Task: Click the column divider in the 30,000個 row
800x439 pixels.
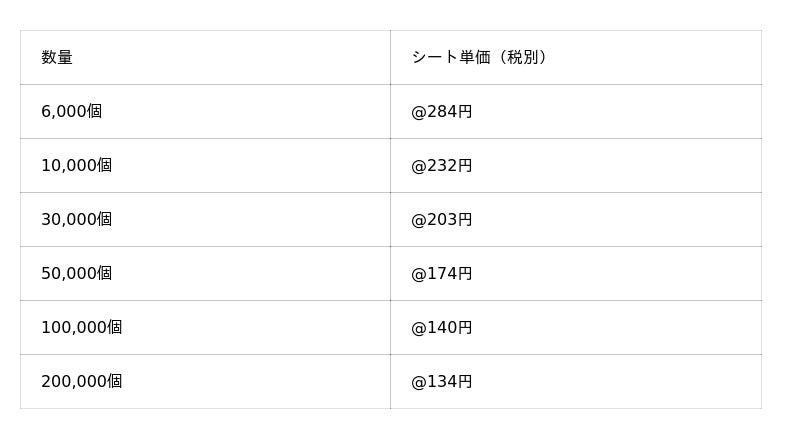Action: tap(390, 220)
